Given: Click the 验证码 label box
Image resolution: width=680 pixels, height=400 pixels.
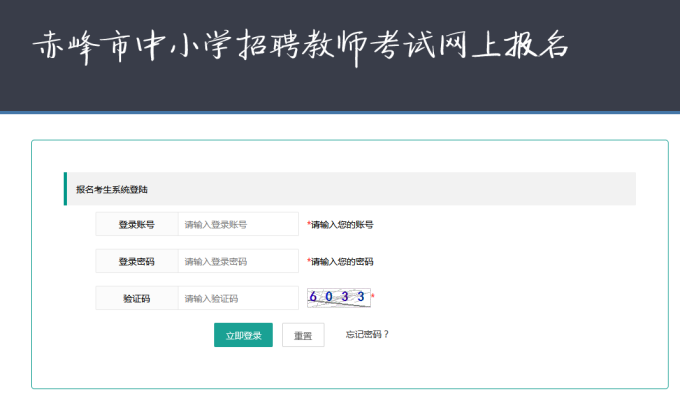Looking at the screenshot, I should (137, 299).
